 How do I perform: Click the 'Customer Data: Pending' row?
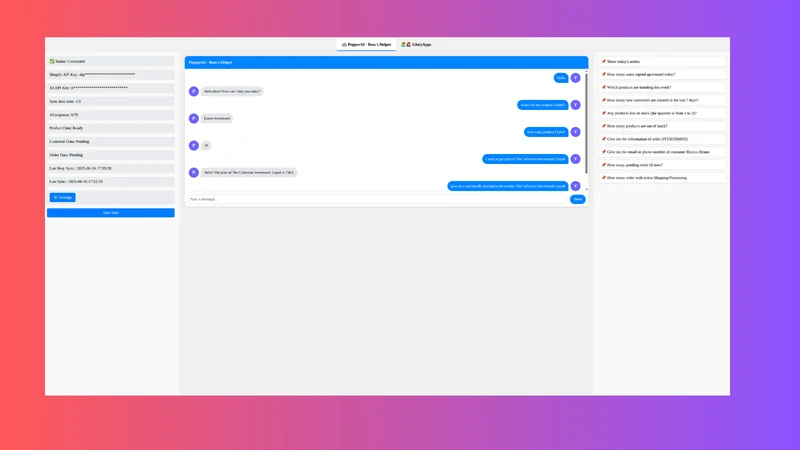(x=111, y=141)
